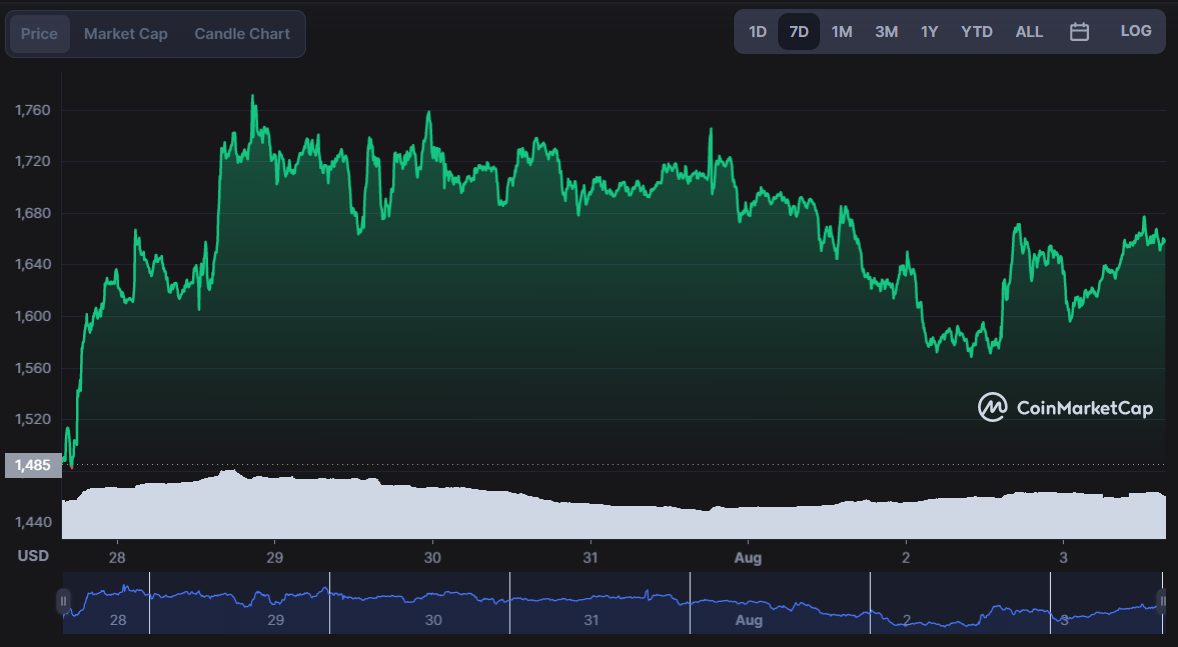The width and height of the screenshot is (1178, 647).
Task: Click the 1,440 y-axis label
Action: 32,522
